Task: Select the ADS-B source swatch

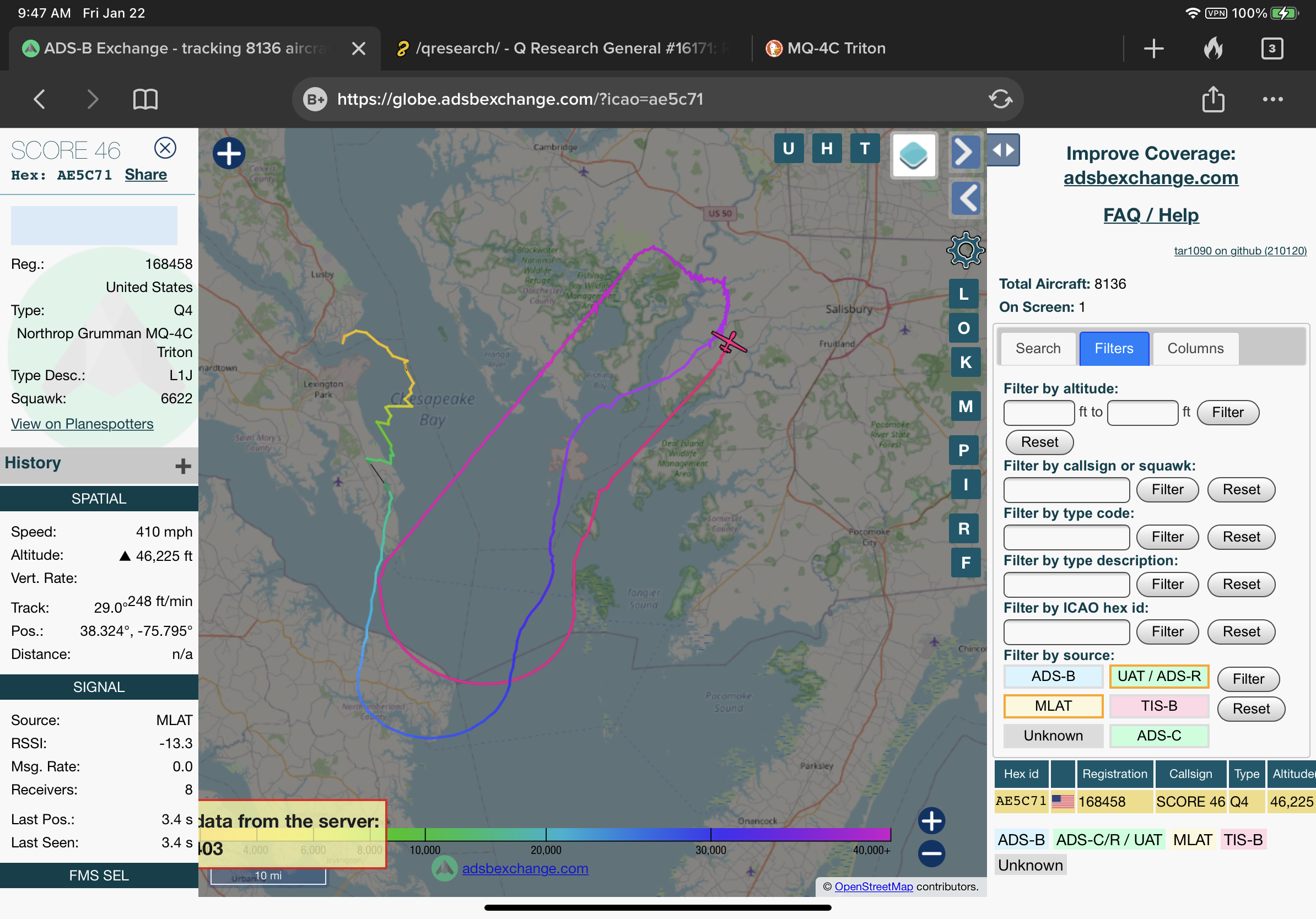Action: [x=1054, y=677]
